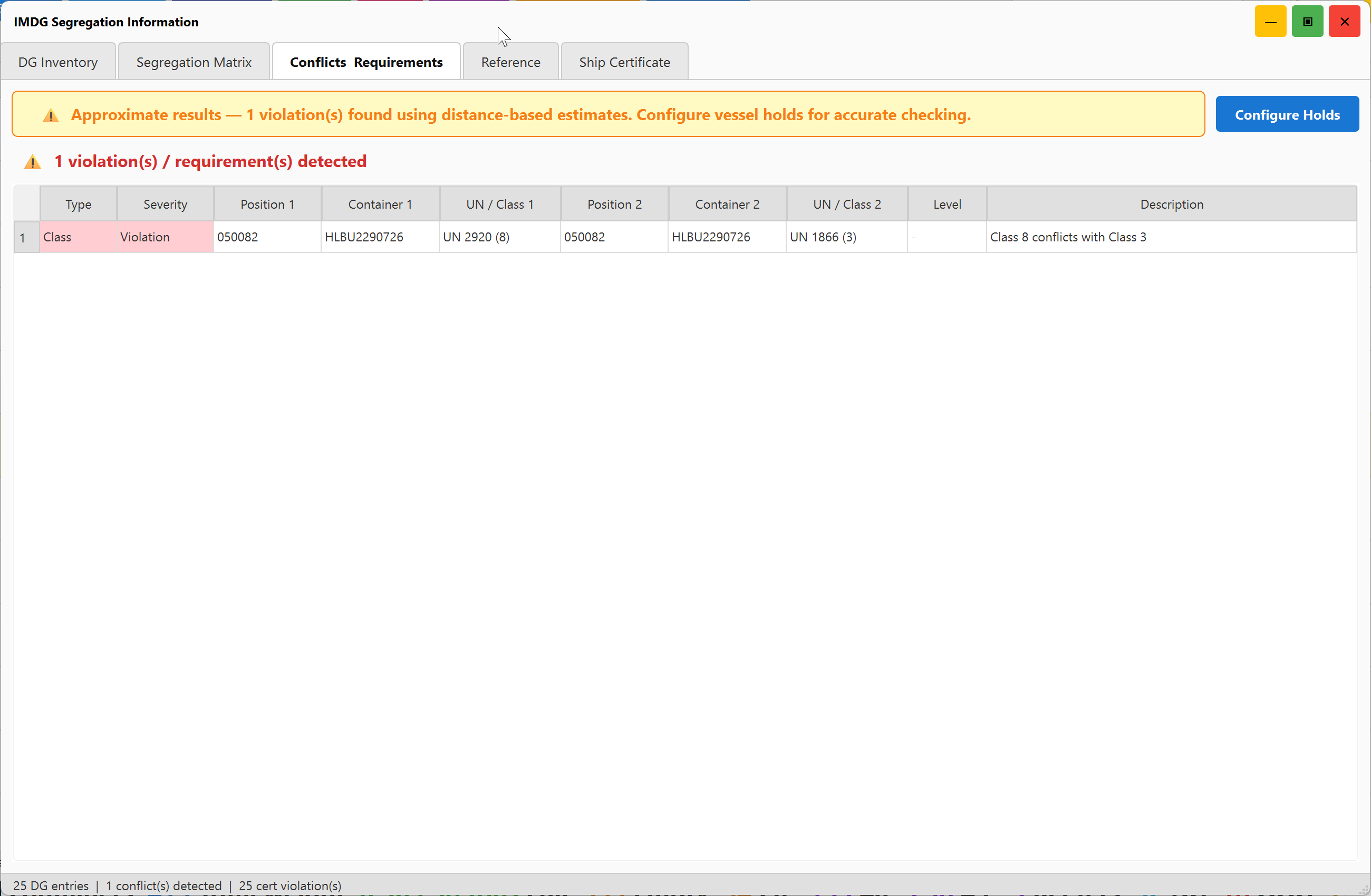Click the Configure Holds button

(x=1287, y=114)
